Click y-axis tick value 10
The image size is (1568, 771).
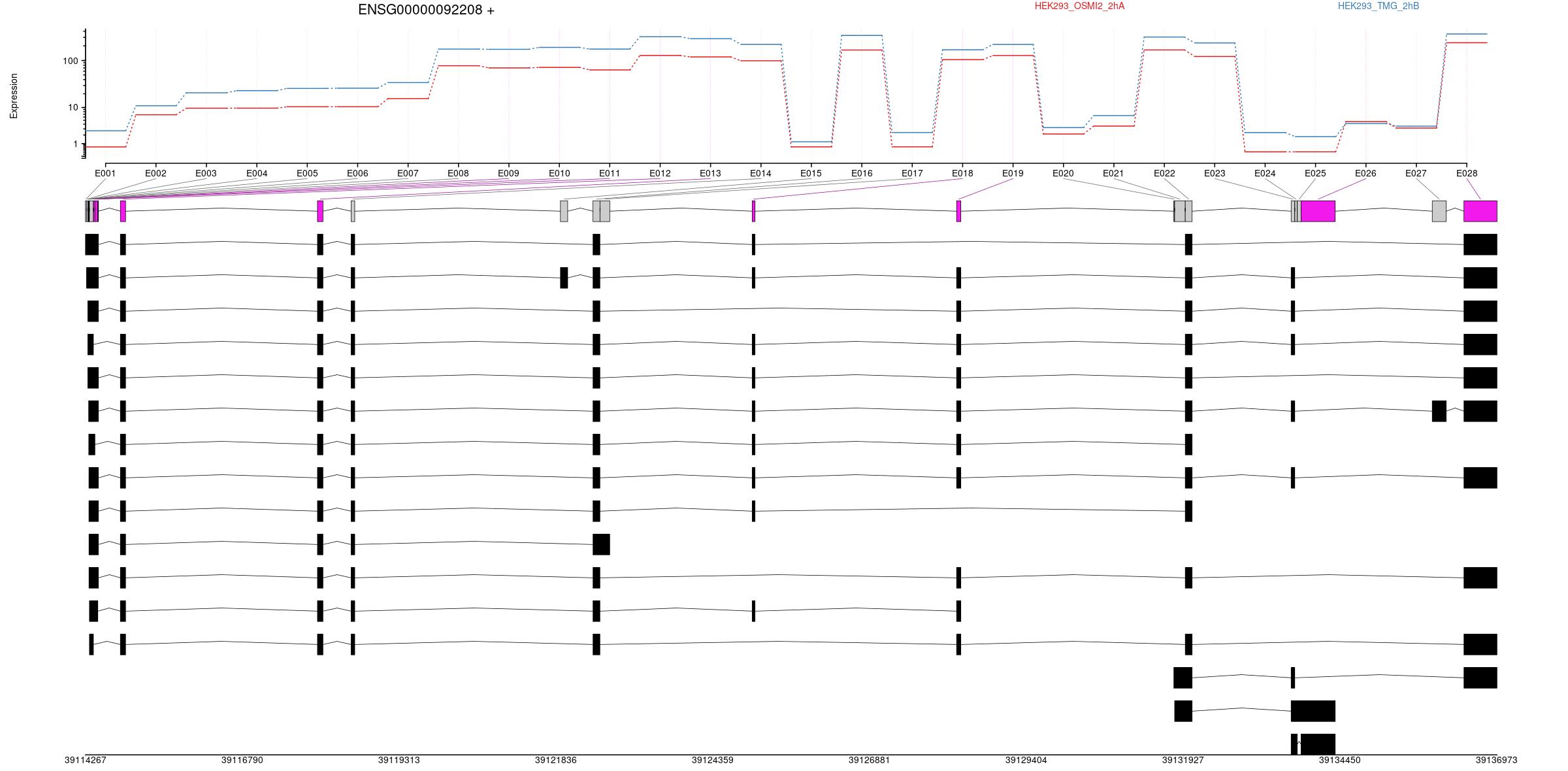73,107
